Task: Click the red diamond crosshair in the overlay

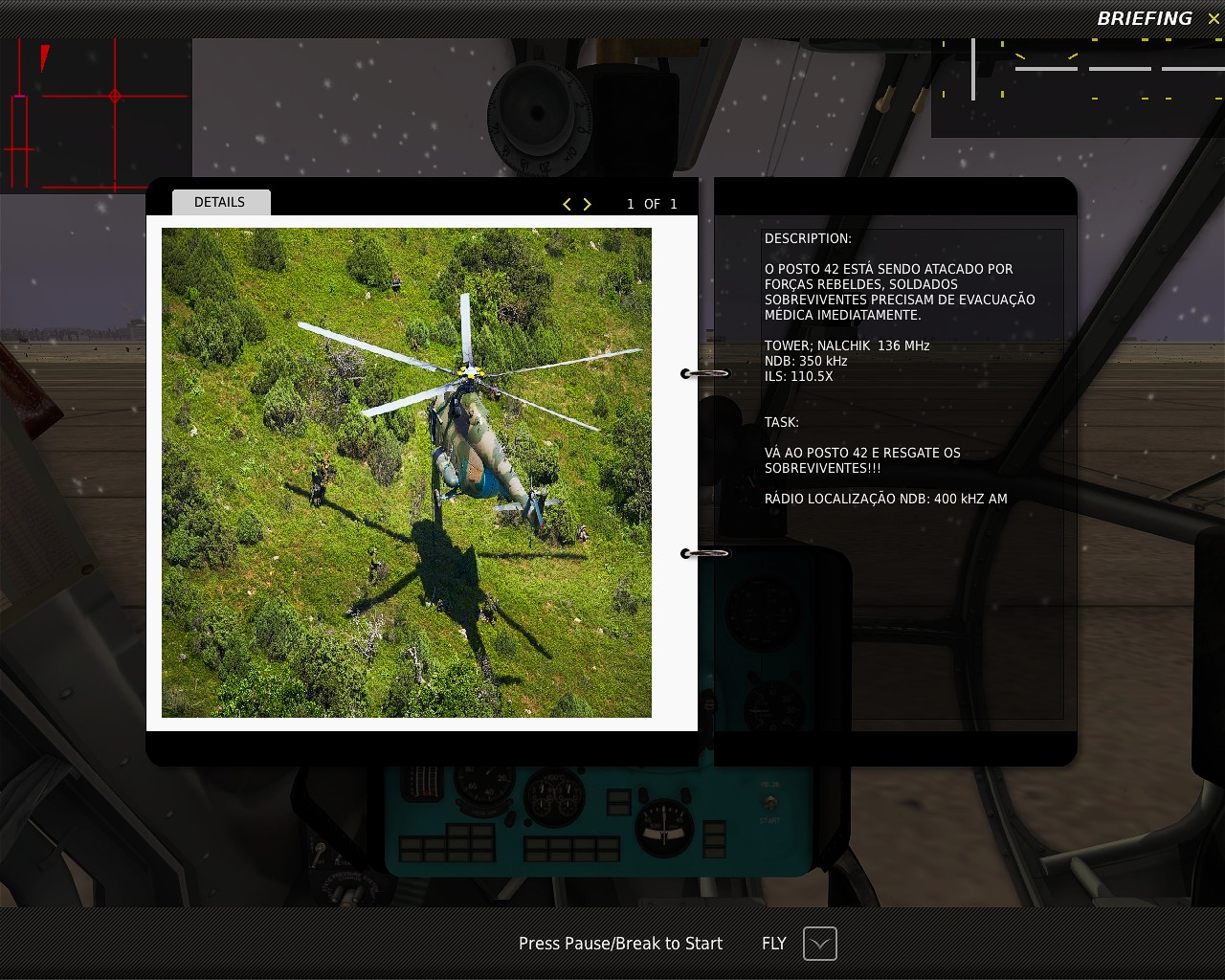Action: (x=115, y=96)
